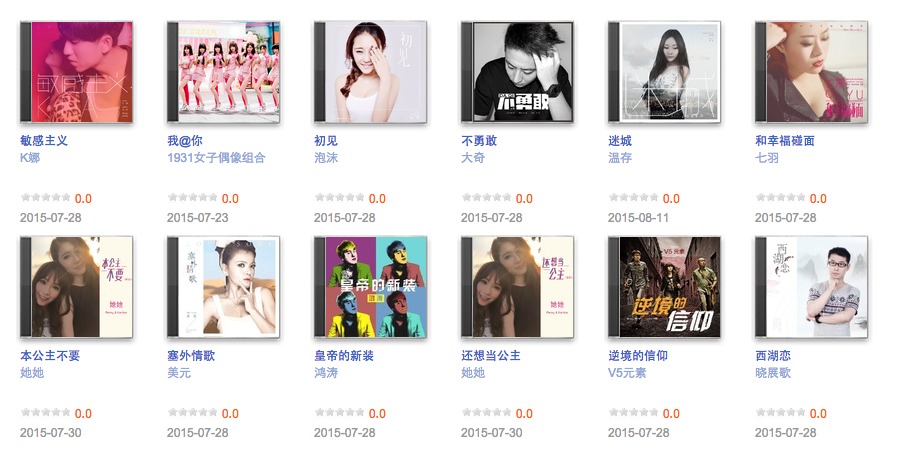Open the 不勇敢 black-and-white album cover
Image resolution: width=899 pixels, height=454 pixels.
click(x=517, y=72)
